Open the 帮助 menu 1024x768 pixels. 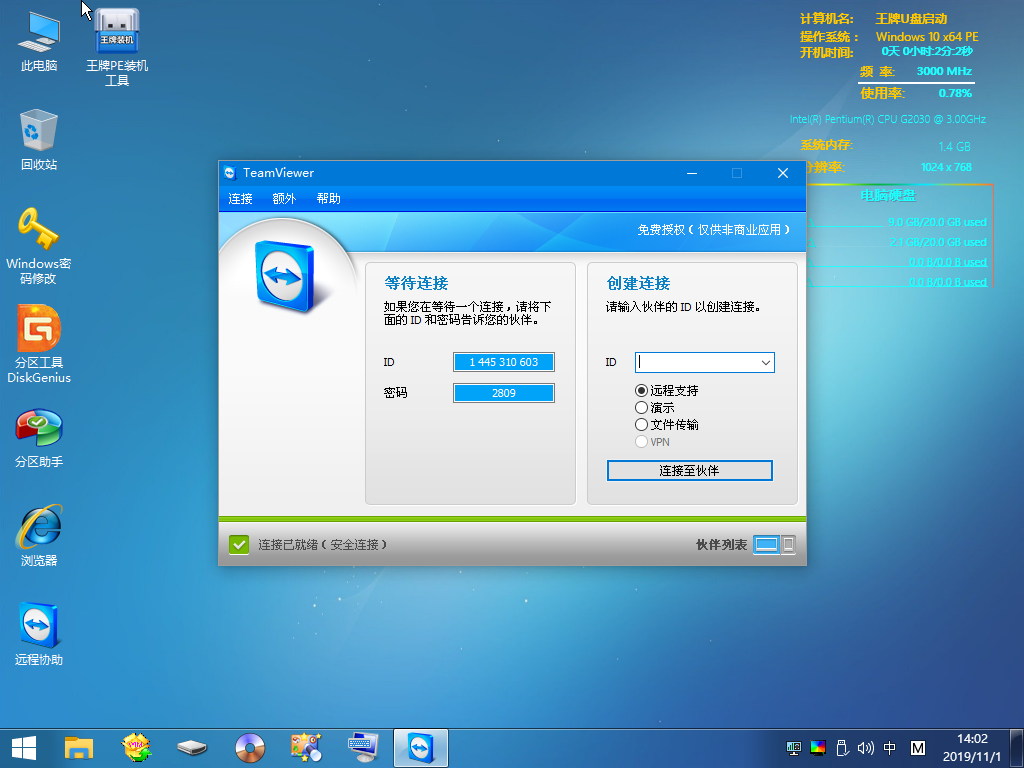[x=328, y=199]
